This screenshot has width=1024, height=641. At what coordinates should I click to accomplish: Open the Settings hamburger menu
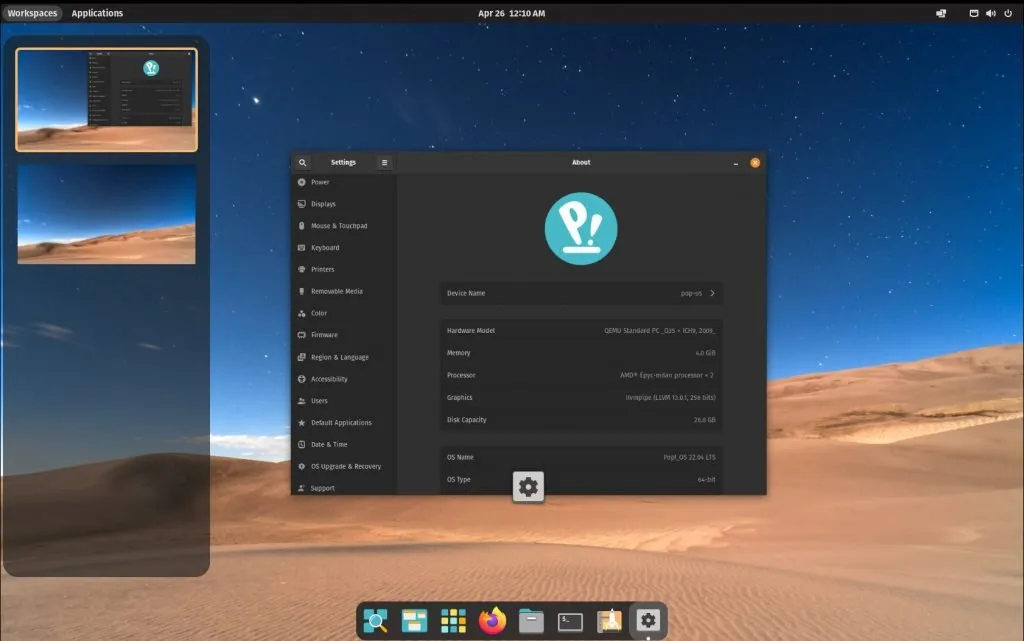tap(383, 162)
